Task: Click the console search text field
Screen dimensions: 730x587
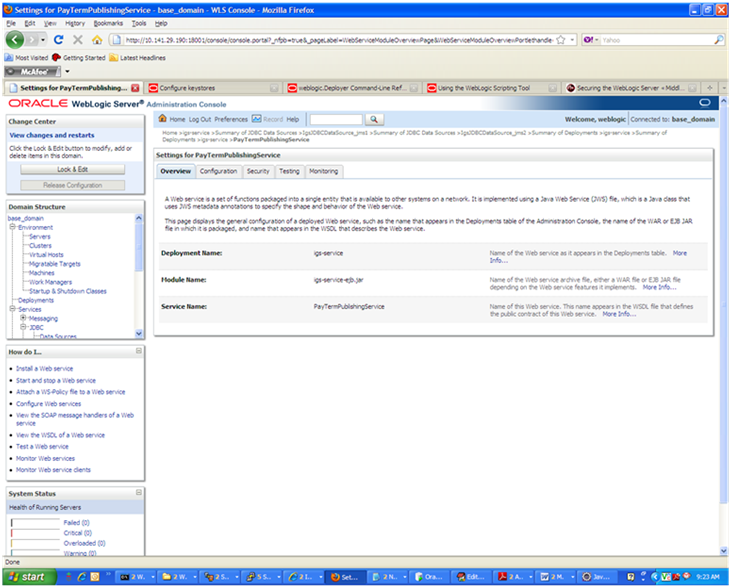Action: [336, 120]
